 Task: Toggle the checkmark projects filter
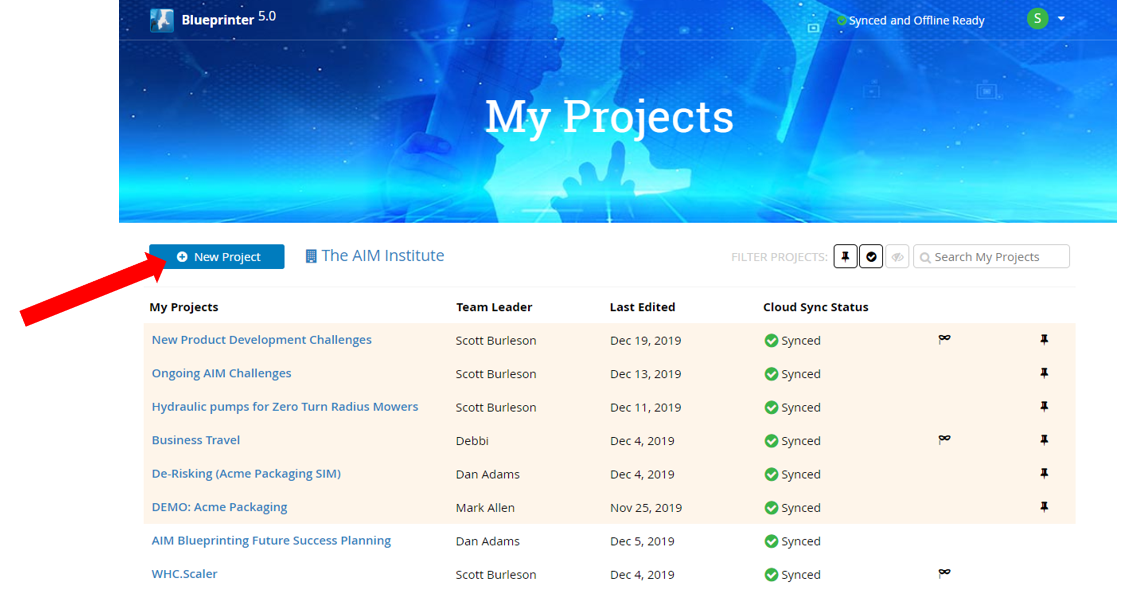click(871, 257)
